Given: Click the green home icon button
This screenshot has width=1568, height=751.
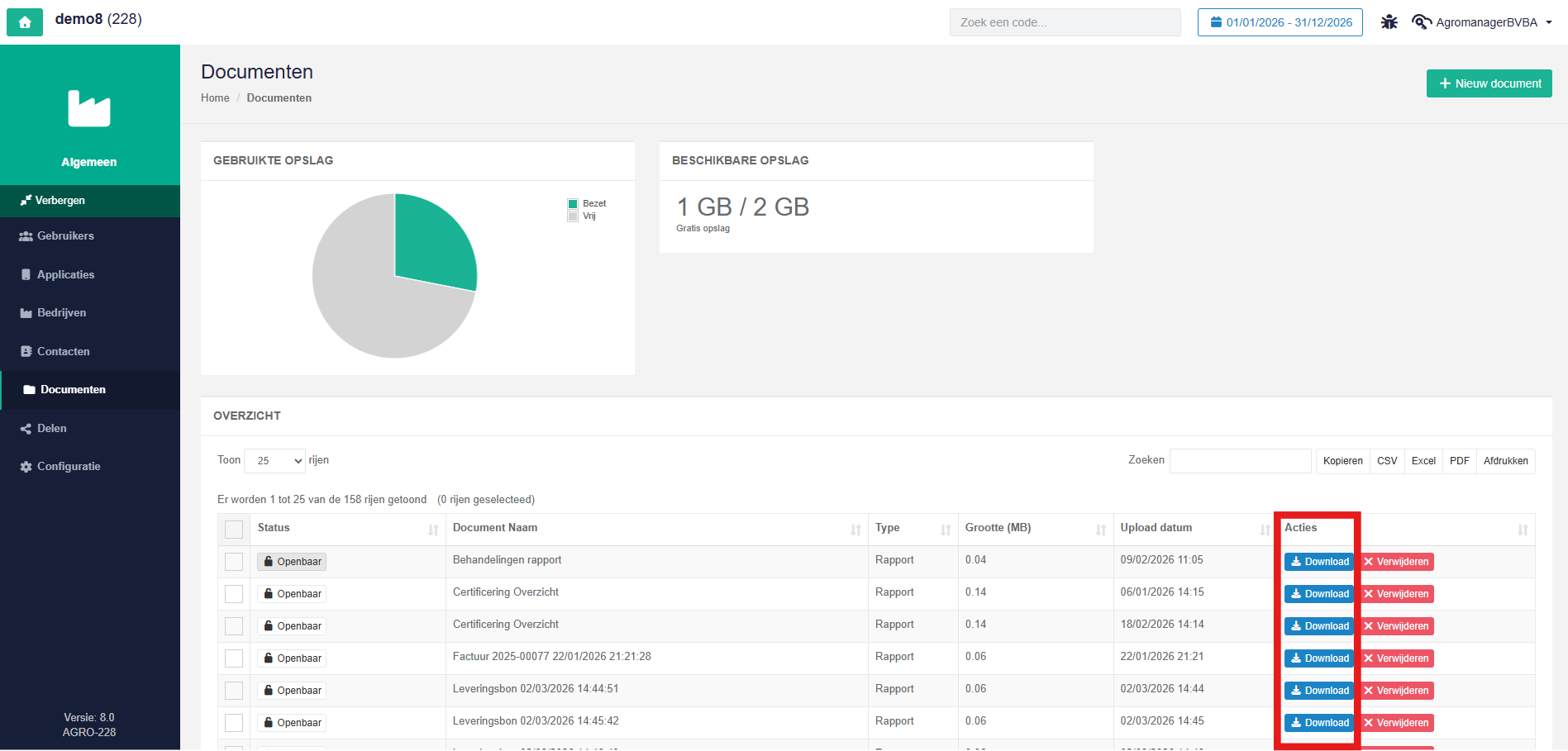Looking at the screenshot, I should 25,22.
